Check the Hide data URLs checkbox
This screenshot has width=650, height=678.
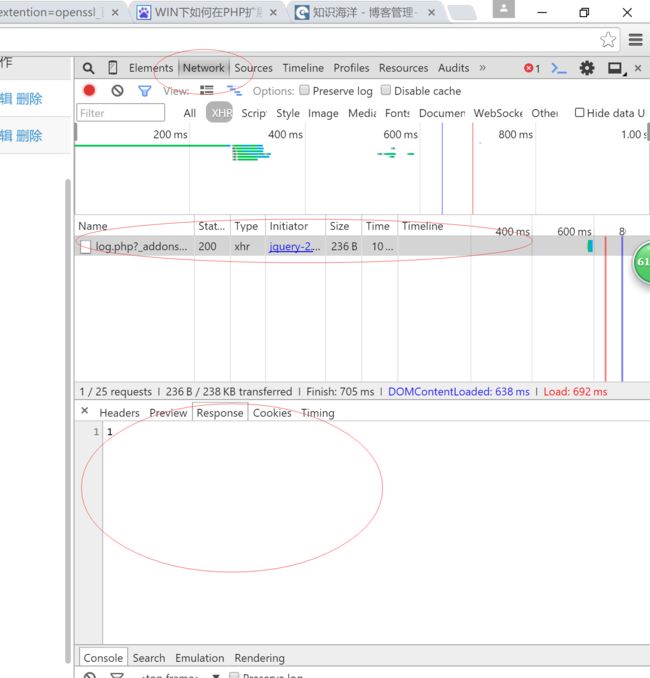pyautogui.click(x=580, y=113)
